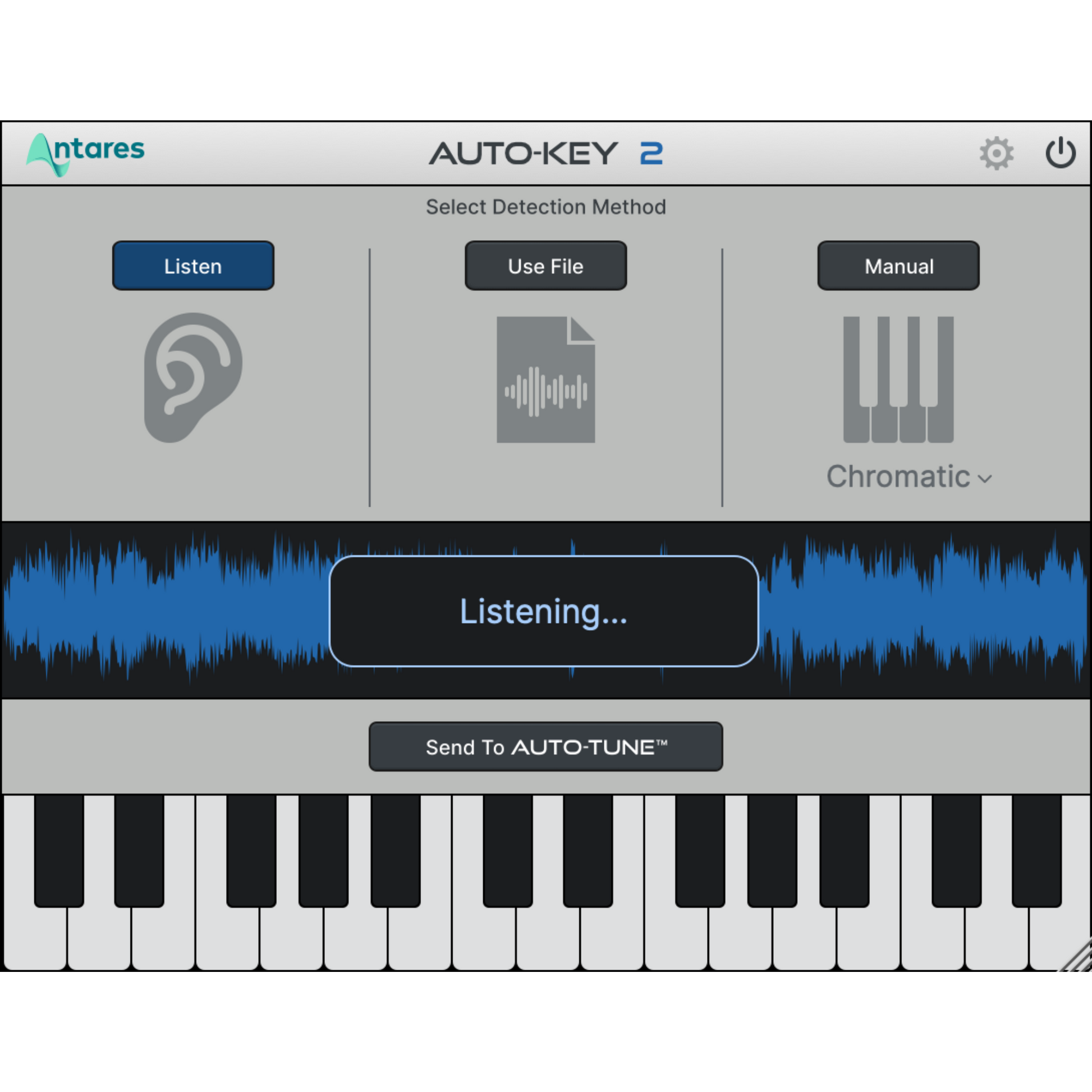The height and width of the screenshot is (1092, 1092).
Task: Expand the chevron next to Chromatic
Action: pyautogui.click(x=985, y=479)
